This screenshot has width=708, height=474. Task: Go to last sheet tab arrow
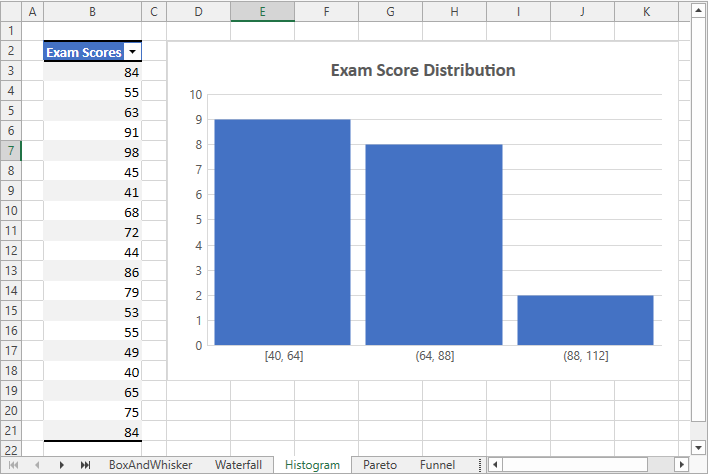click(x=85, y=465)
